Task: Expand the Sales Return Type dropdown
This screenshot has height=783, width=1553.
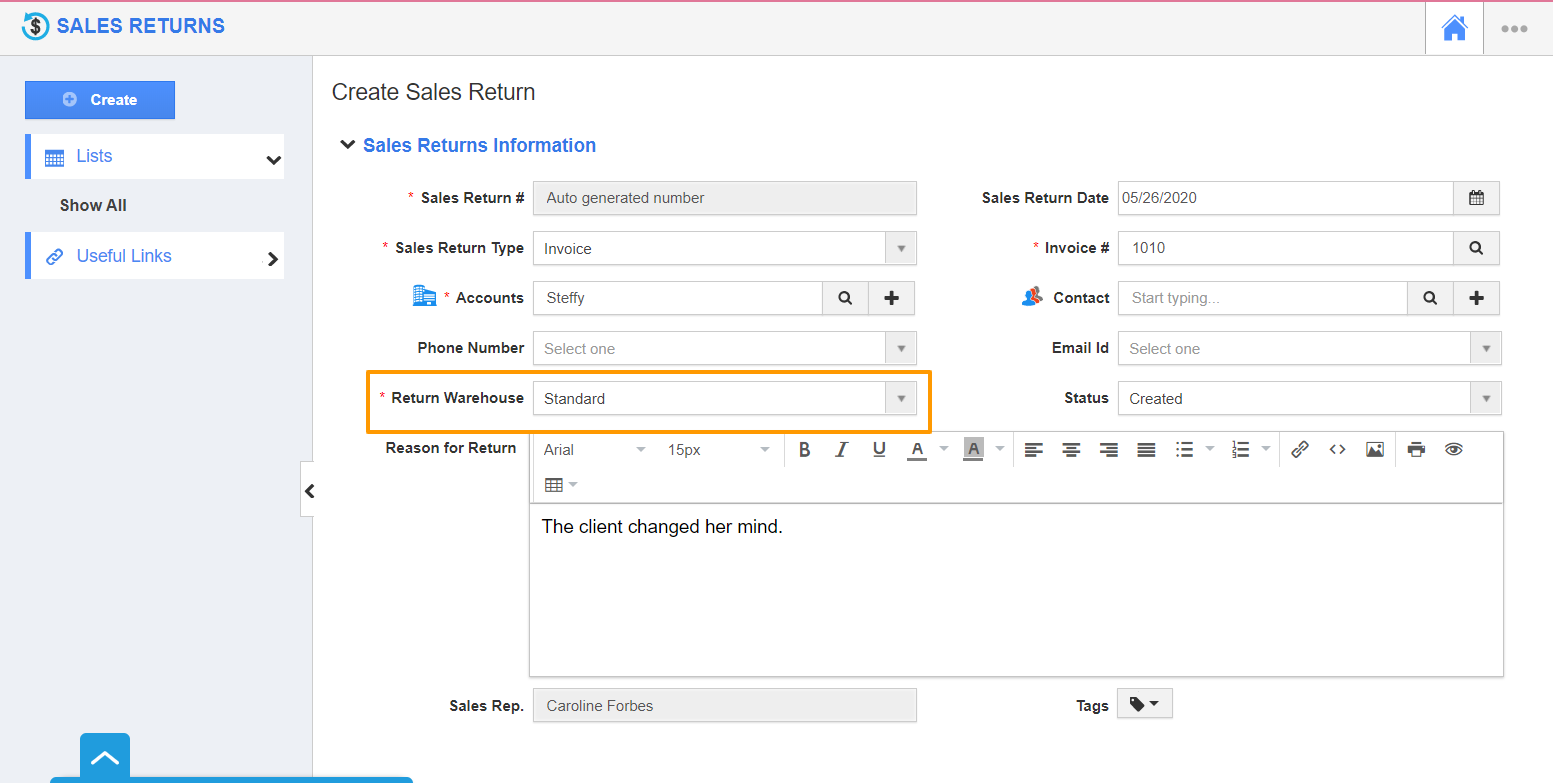Action: point(900,249)
